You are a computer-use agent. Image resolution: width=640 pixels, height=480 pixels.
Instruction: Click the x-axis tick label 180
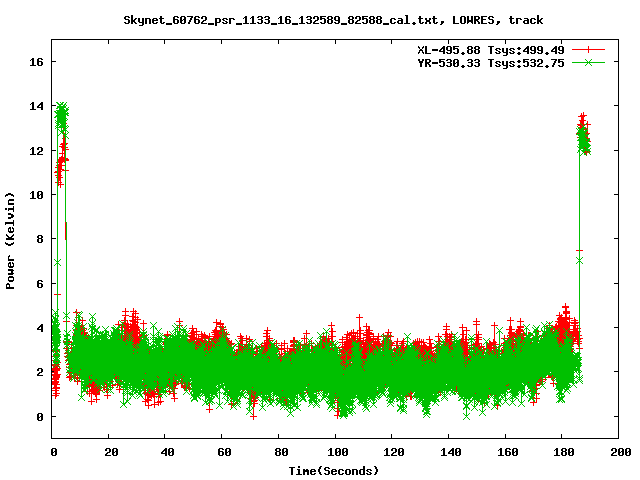(x=564, y=452)
